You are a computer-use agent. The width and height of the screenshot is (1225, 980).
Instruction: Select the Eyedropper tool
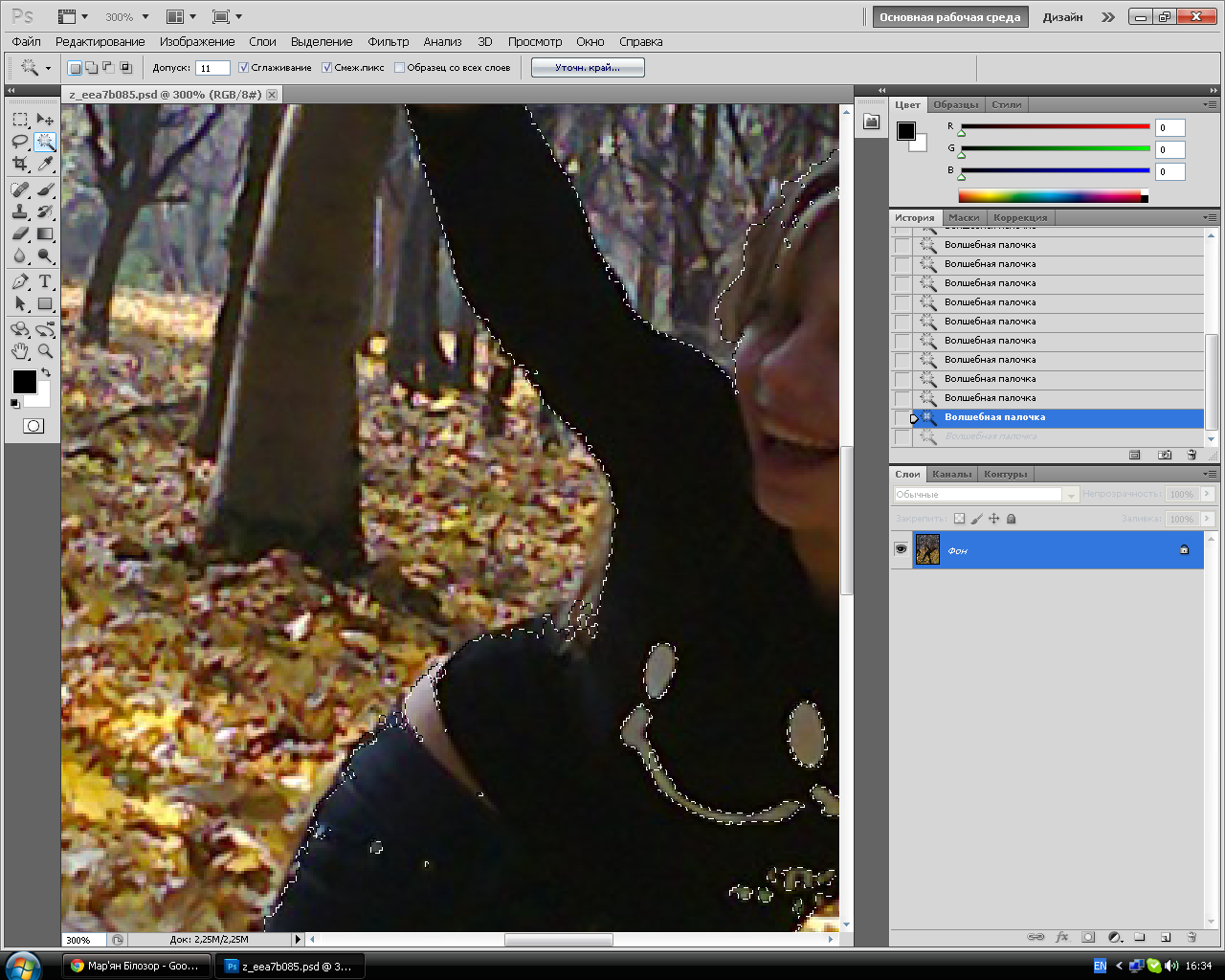tap(45, 164)
